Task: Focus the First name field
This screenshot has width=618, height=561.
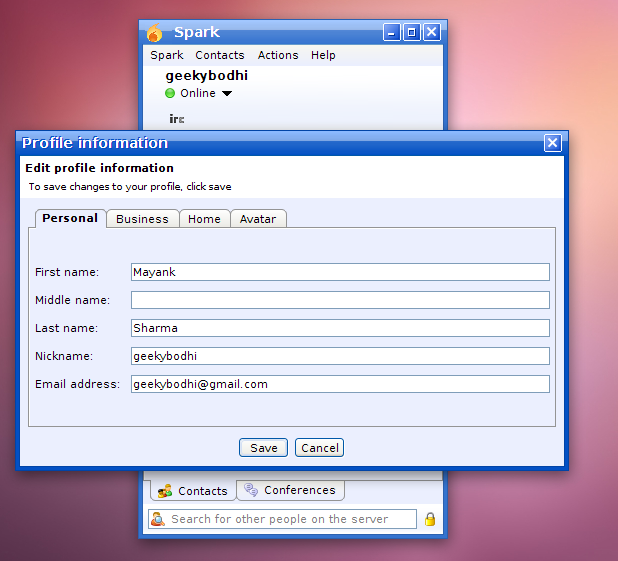Action: pyautogui.click(x=340, y=272)
